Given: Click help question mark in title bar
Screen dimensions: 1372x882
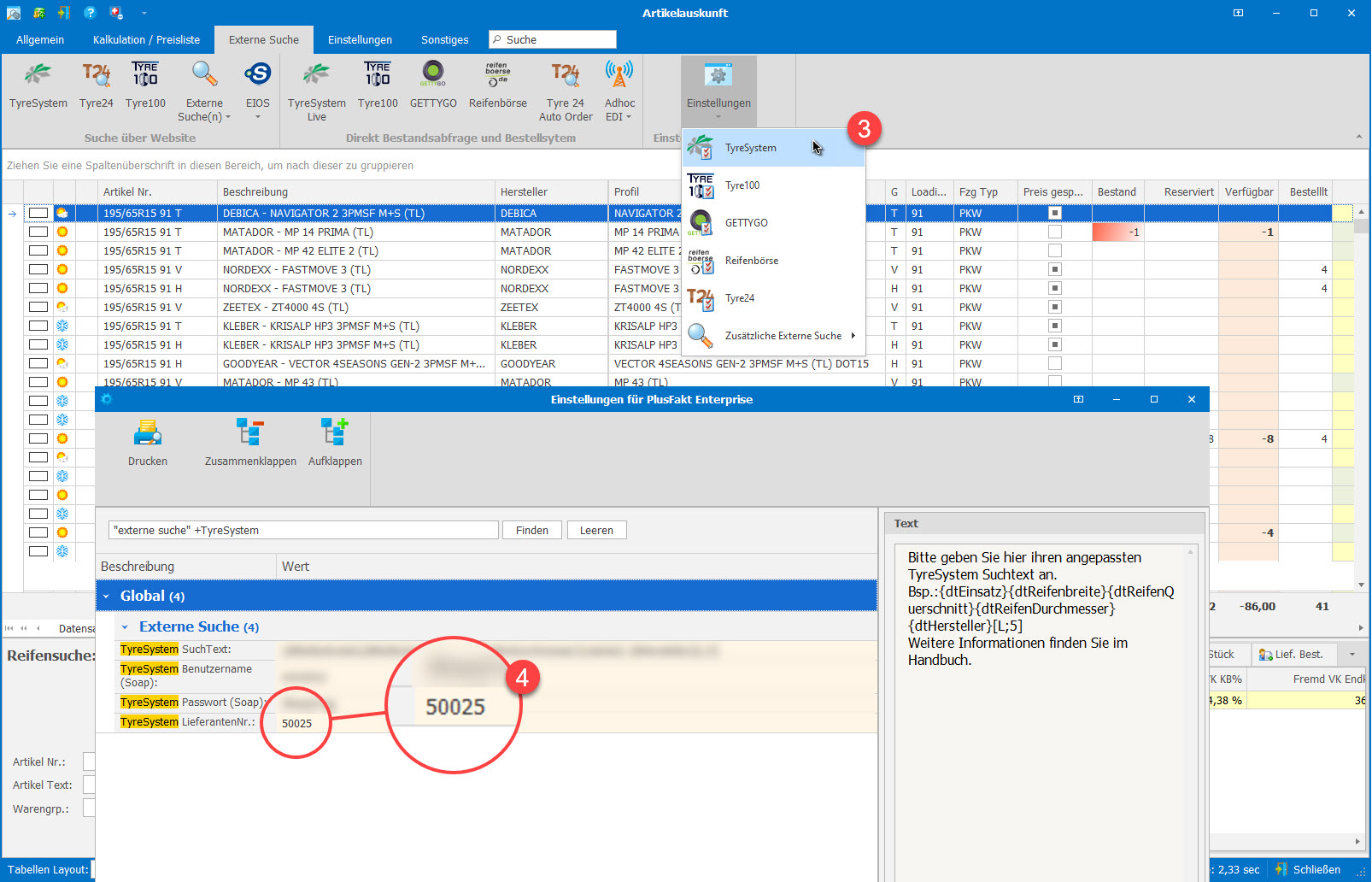Looking at the screenshot, I should point(90,13).
